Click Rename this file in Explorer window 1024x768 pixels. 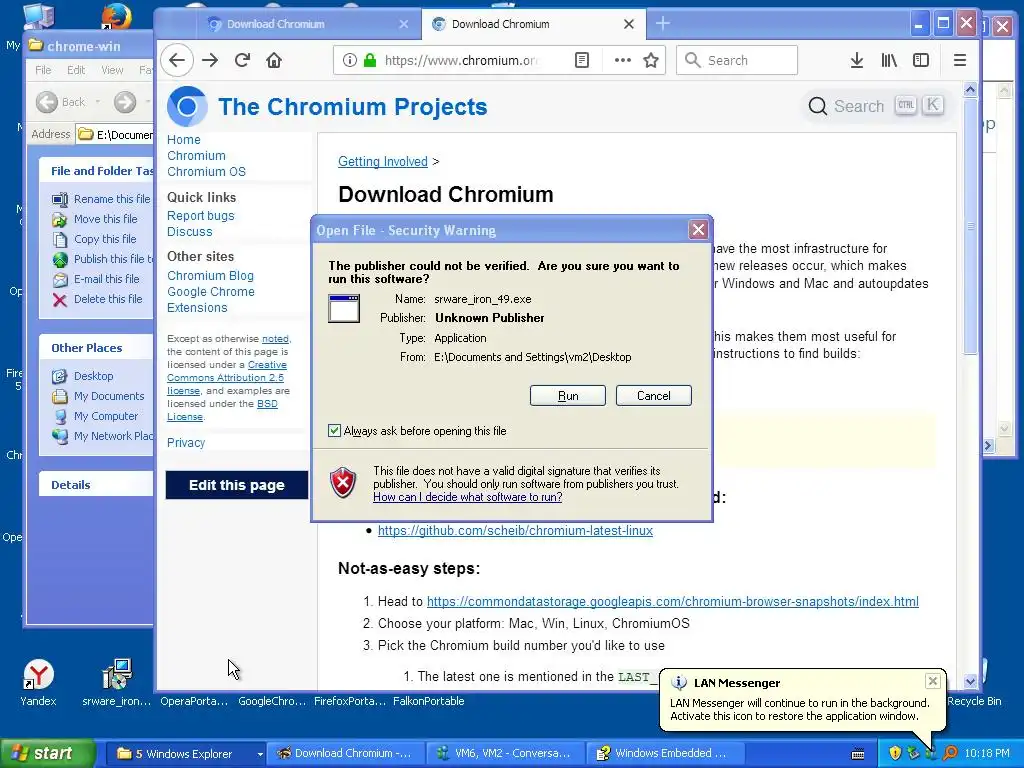click(x=112, y=199)
